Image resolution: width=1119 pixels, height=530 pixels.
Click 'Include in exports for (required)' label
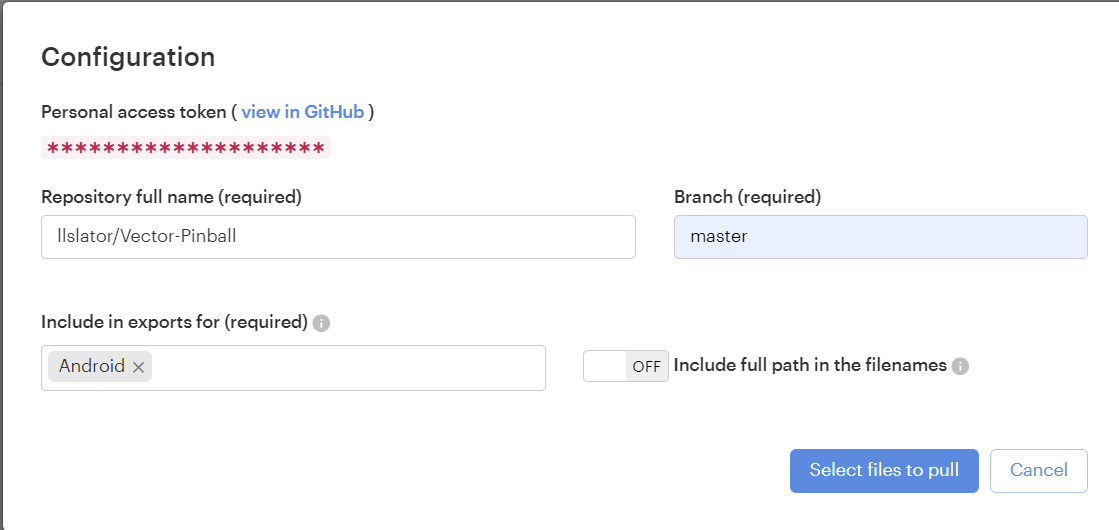(x=174, y=322)
